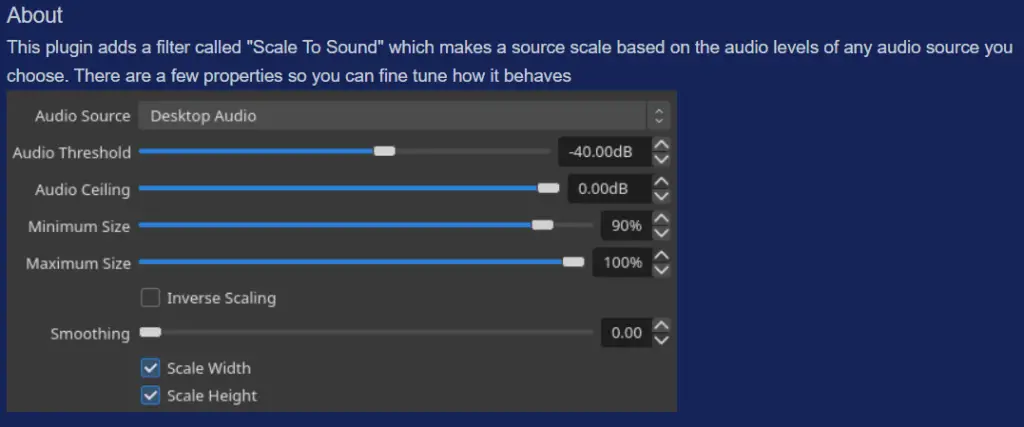Increase Audio Ceiling using up arrow
The image size is (1024, 427).
pos(662,182)
